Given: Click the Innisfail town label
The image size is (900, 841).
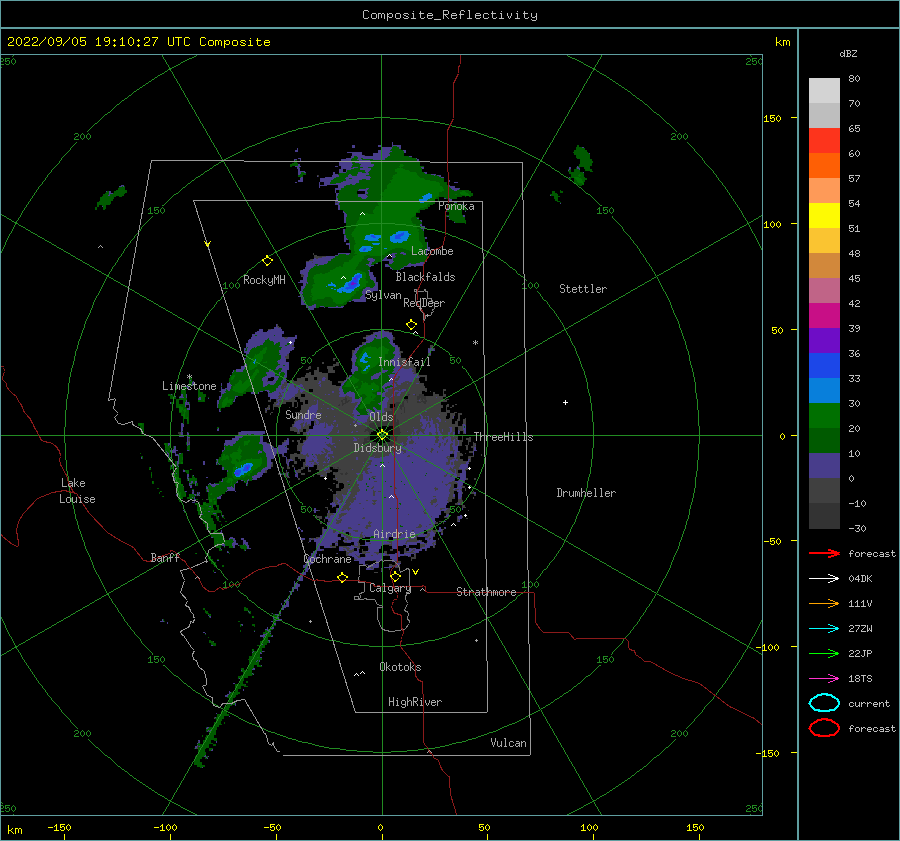Looking at the screenshot, I should [404, 362].
